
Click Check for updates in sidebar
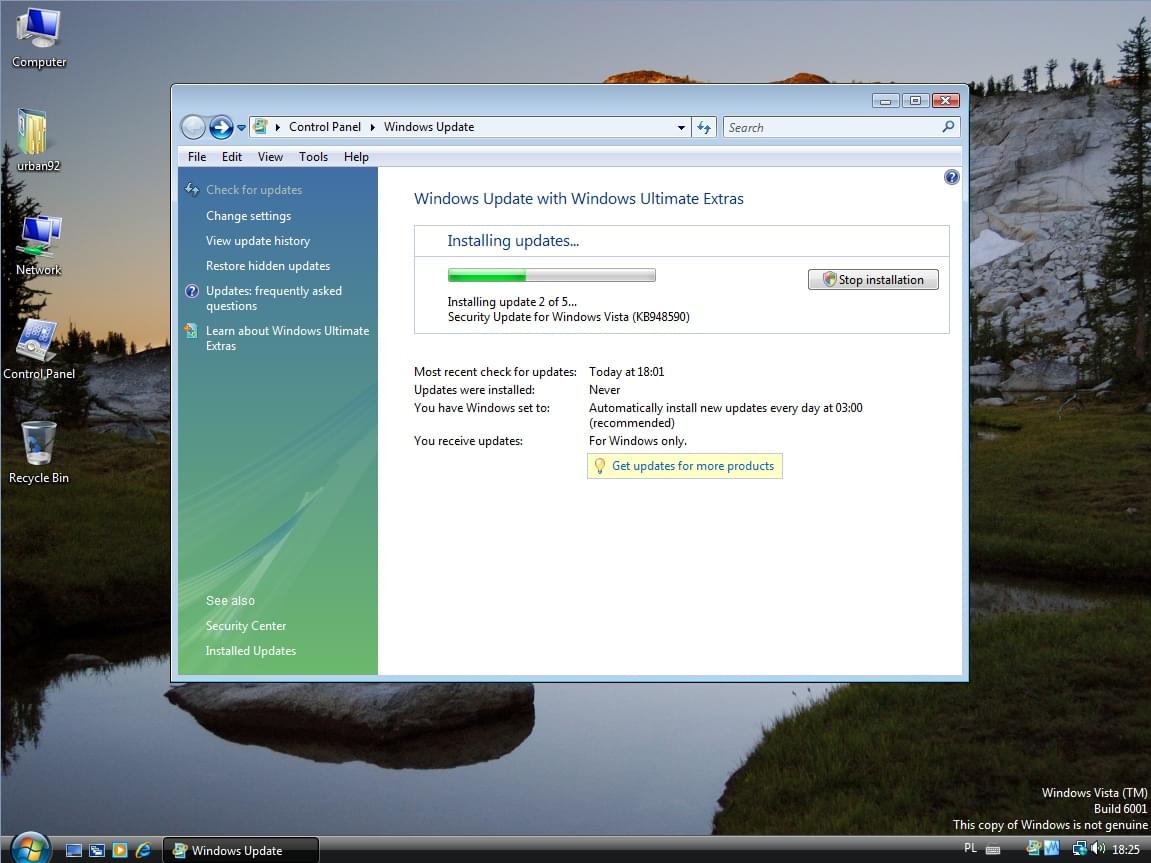(254, 190)
